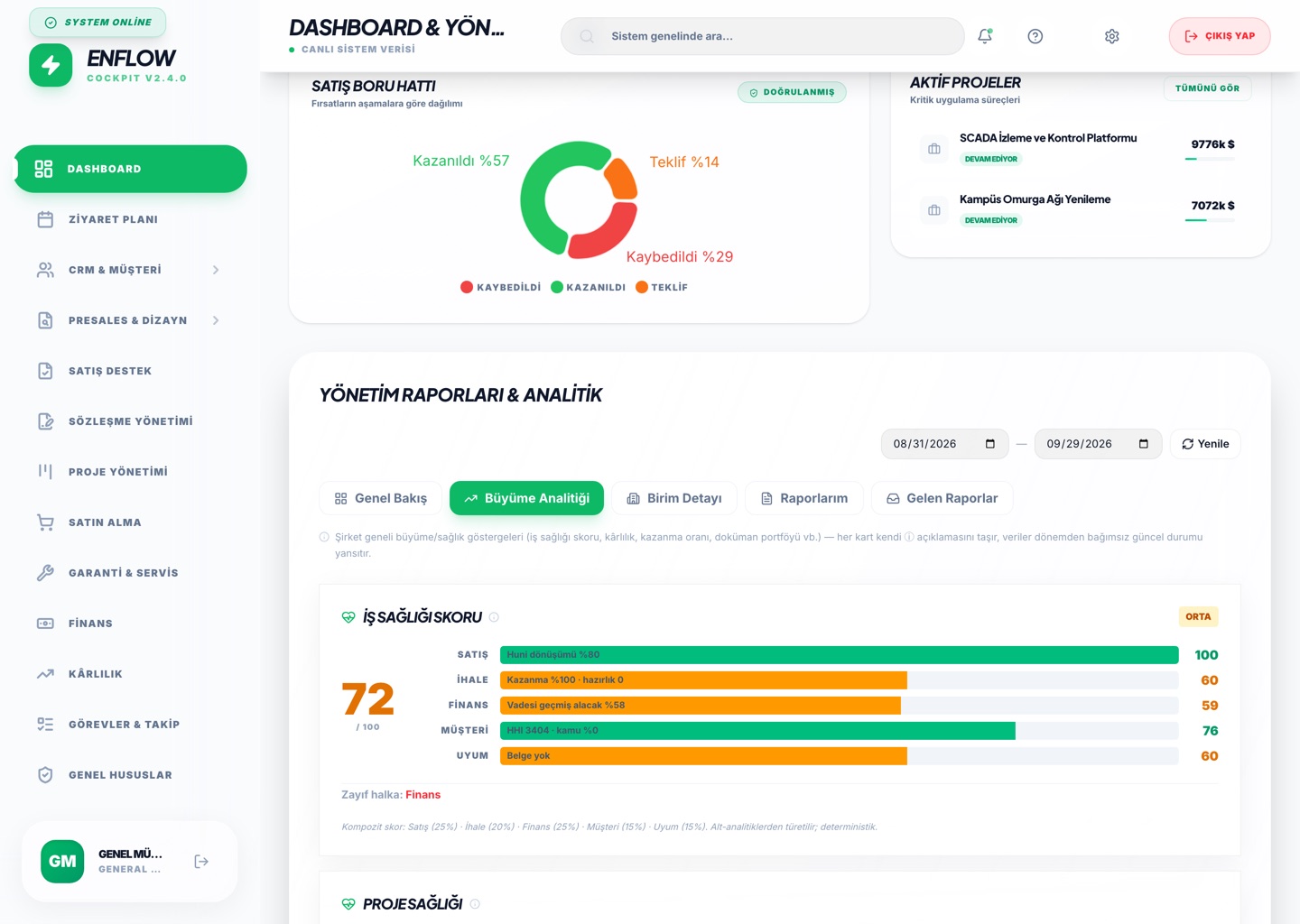Click the logout icon beside user profile

click(x=201, y=862)
